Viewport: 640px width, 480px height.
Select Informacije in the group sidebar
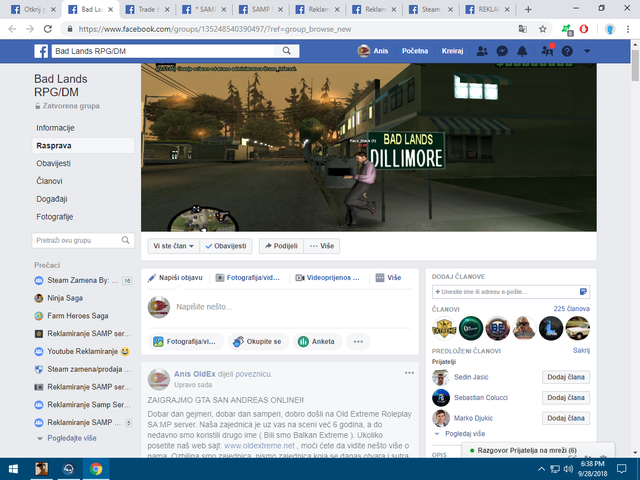coord(56,128)
